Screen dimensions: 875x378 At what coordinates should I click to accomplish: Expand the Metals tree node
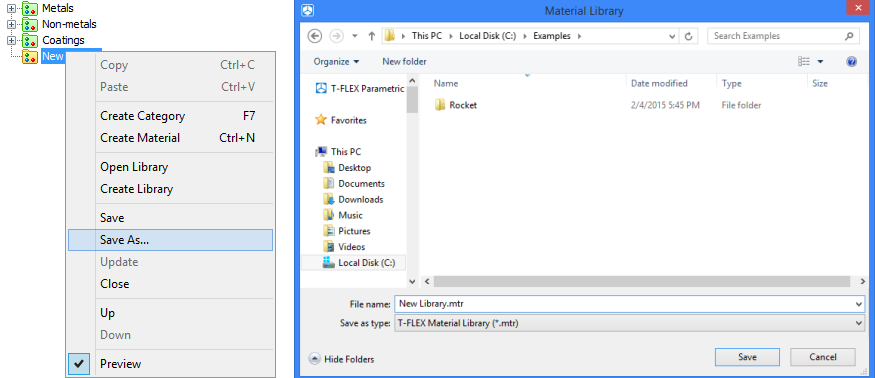coord(11,8)
